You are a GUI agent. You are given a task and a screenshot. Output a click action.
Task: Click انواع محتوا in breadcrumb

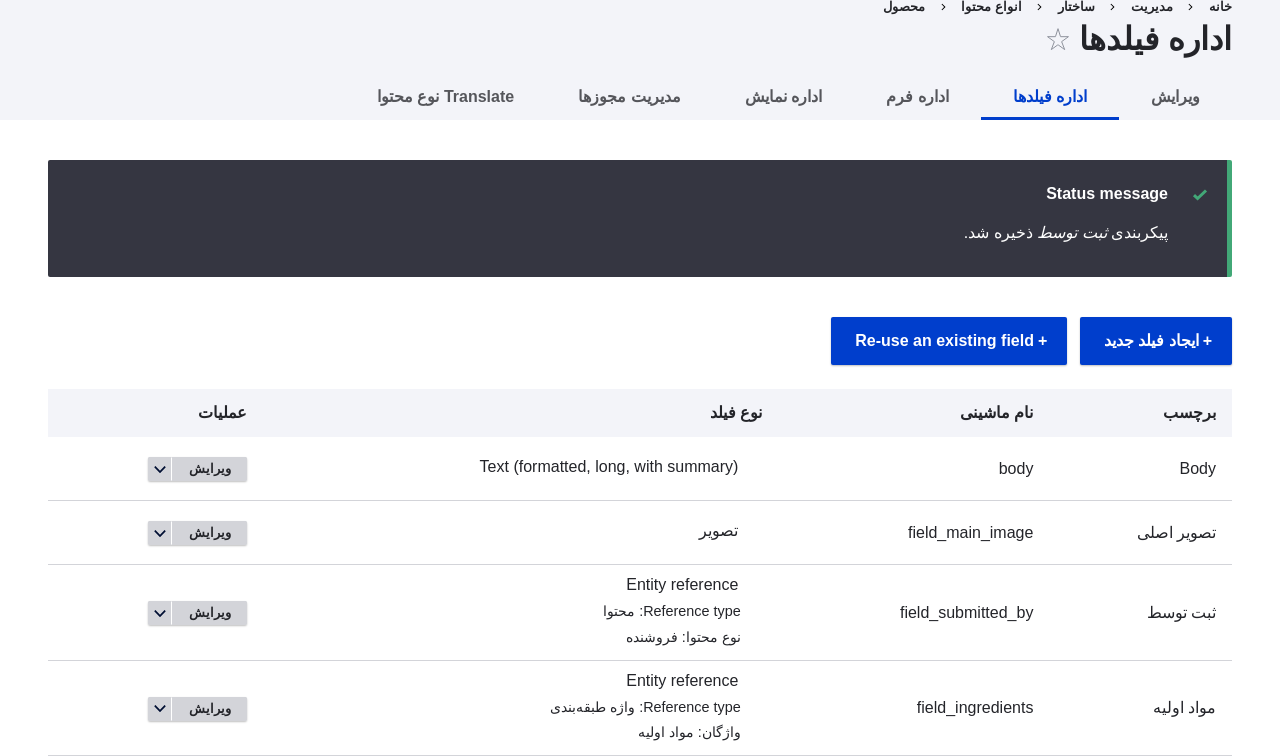tap(990, 5)
